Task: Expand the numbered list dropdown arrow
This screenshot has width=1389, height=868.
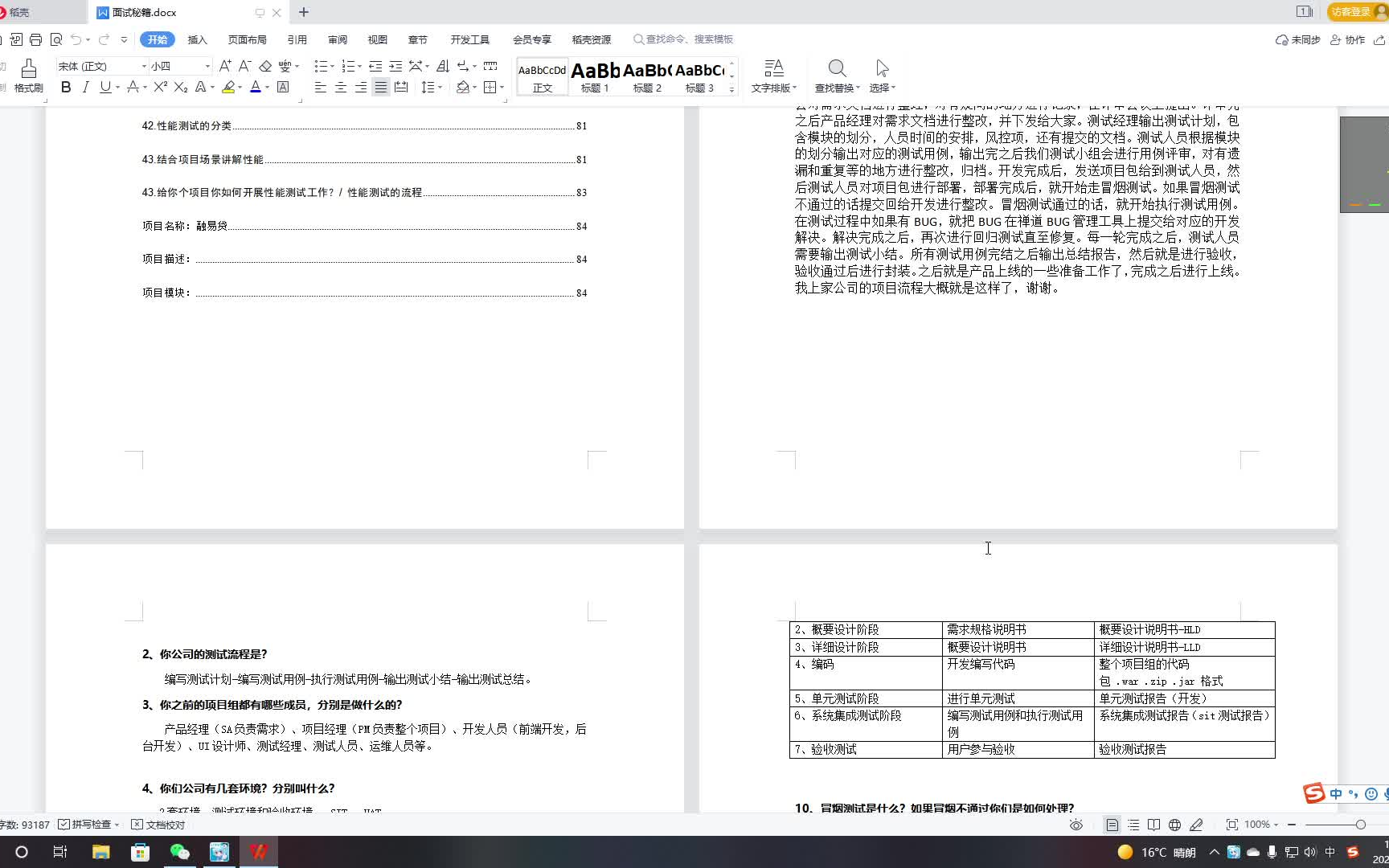Action: [359, 67]
